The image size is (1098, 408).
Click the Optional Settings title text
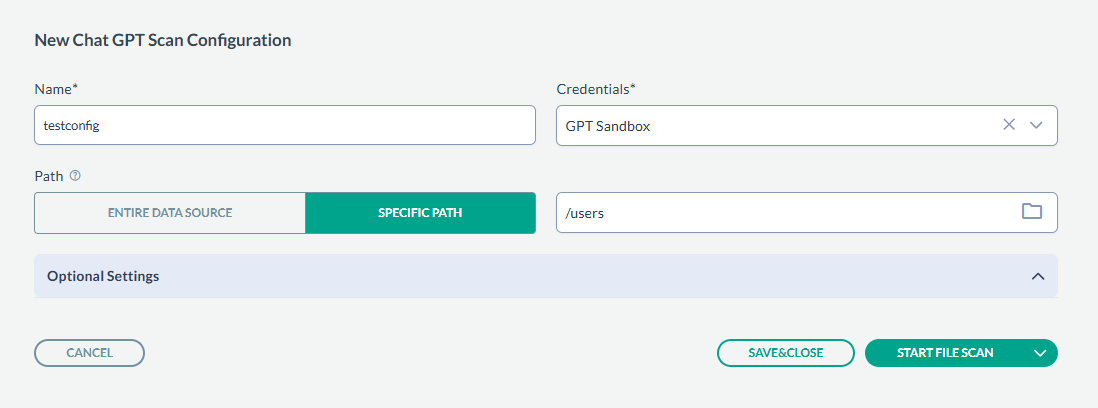[103, 276]
